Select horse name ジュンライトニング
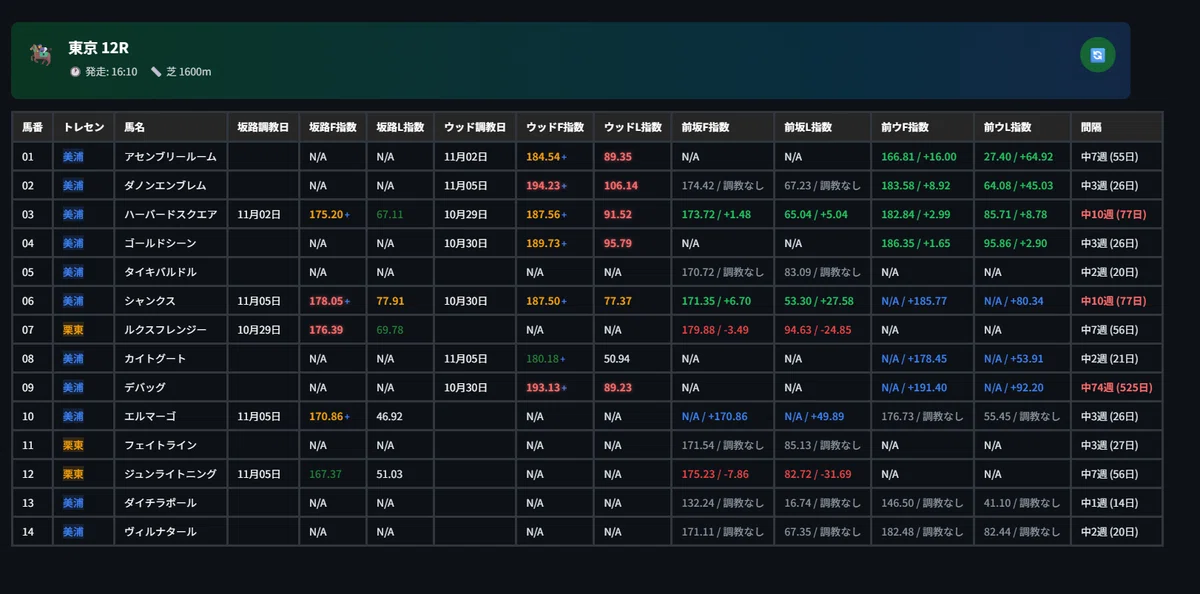 (168, 474)
